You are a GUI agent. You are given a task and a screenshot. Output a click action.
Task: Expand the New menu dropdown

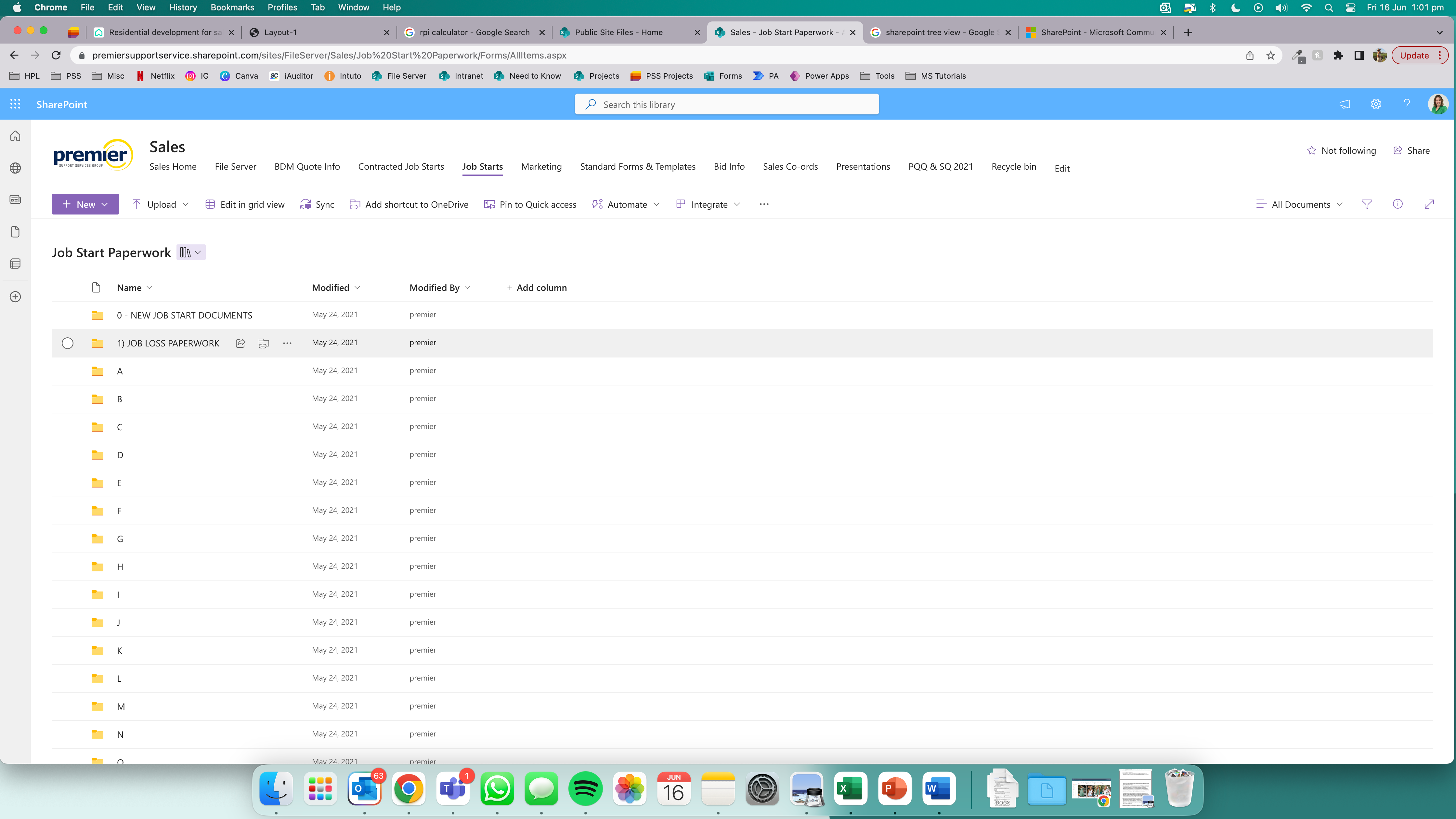click(x=105, y=204)
